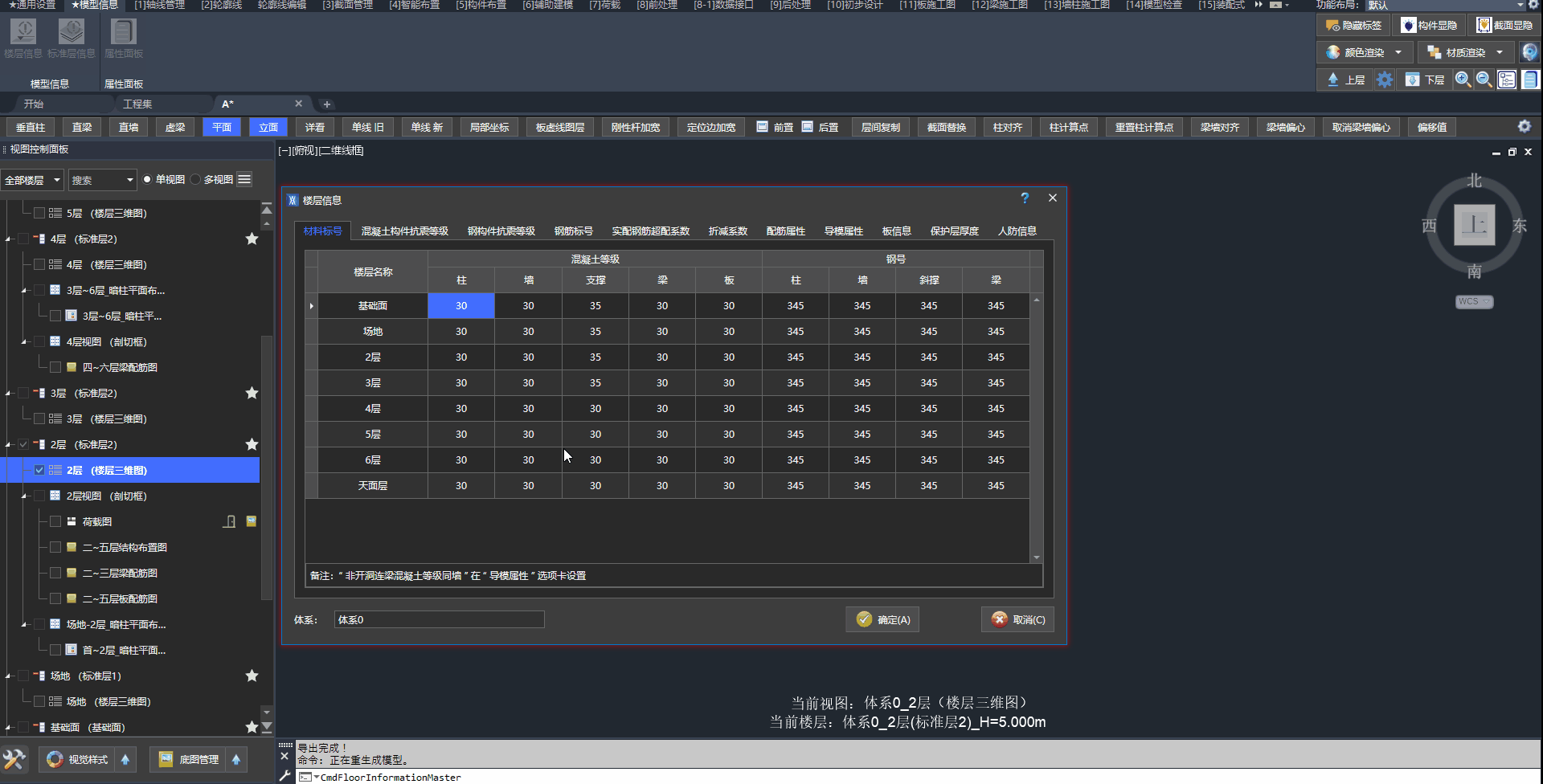
Task: Click the AI head icon beside 材质渲染
Action: tap(1529, 52)
